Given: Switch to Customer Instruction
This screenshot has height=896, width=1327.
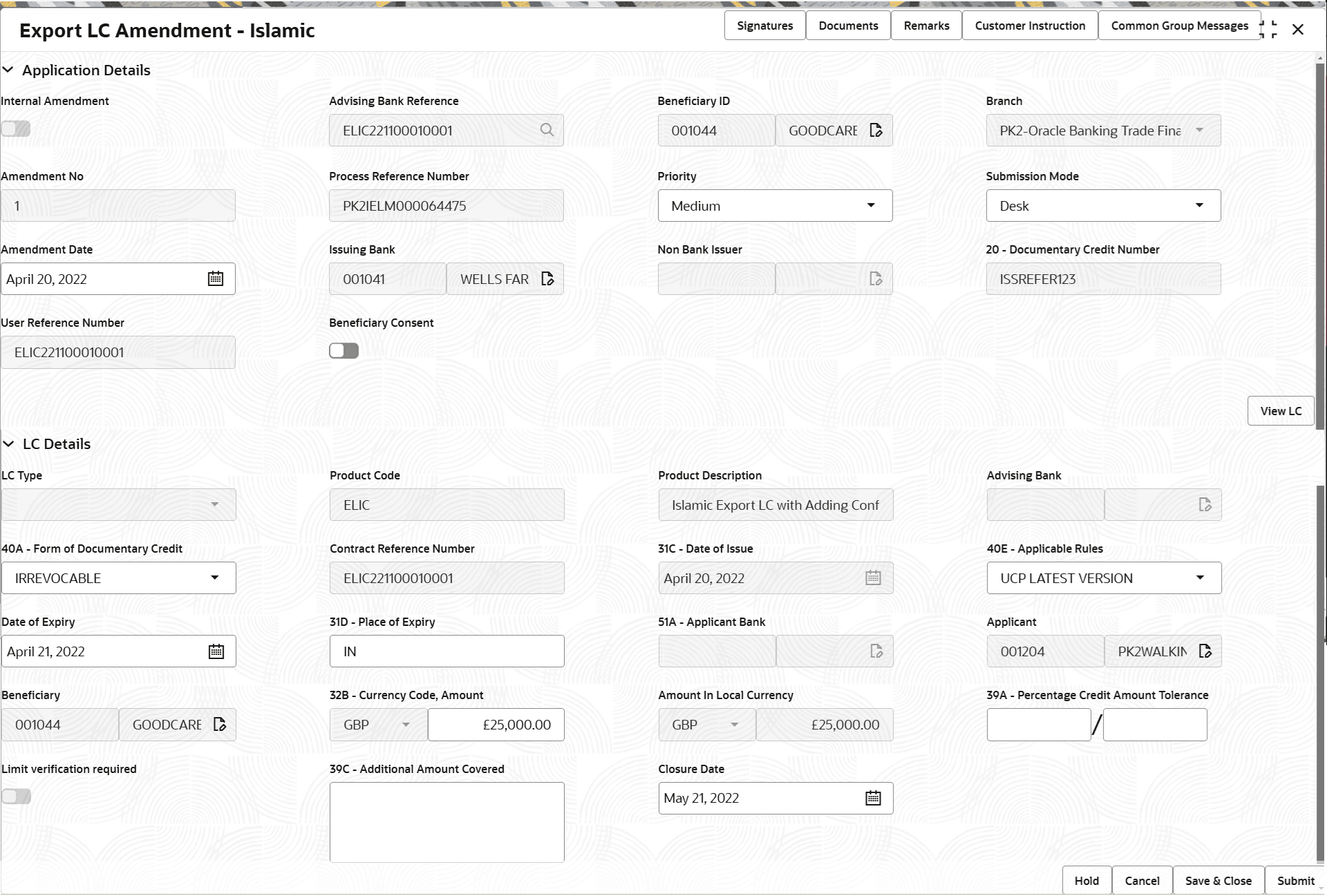Looking at the screenshot, I should [x=1030, y=25].
